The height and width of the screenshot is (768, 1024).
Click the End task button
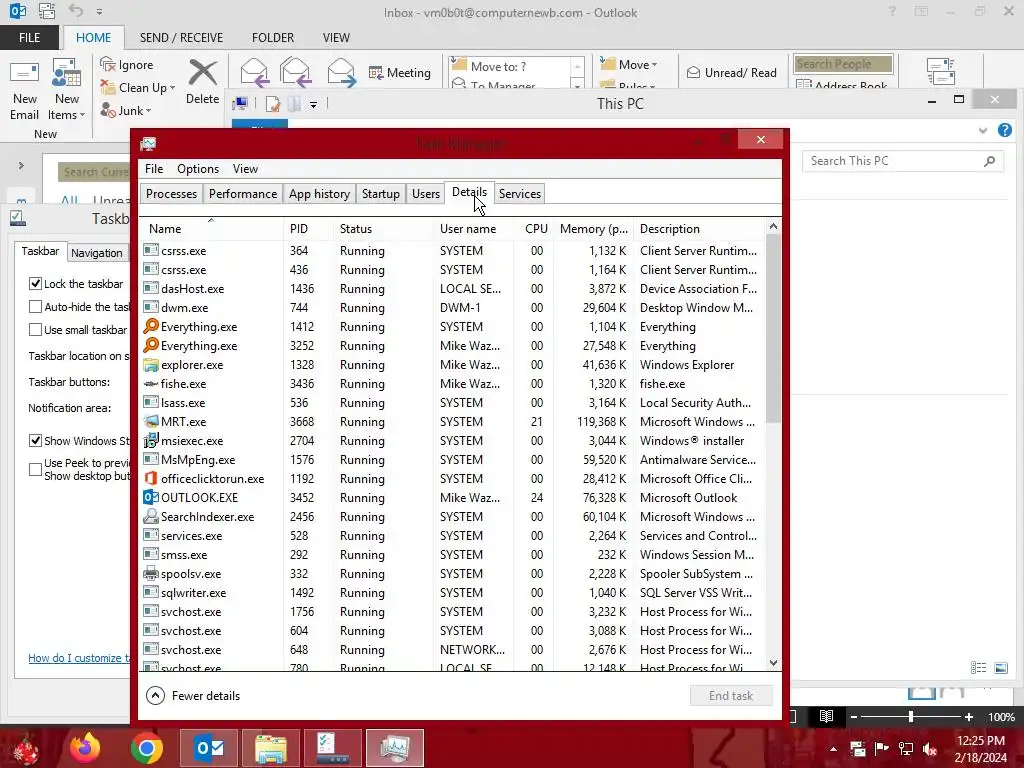(731, 696)
